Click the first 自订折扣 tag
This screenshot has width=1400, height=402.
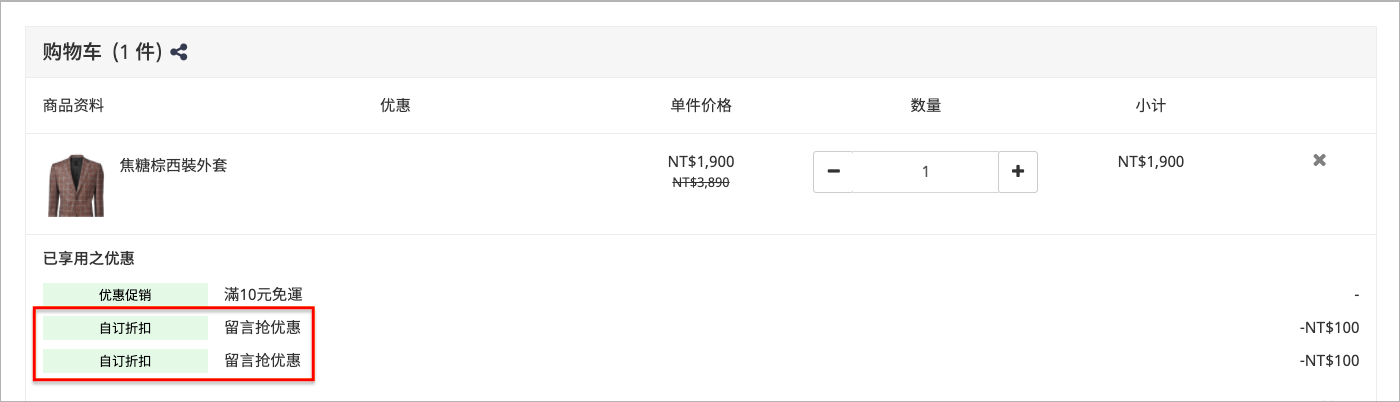[125, 328]
